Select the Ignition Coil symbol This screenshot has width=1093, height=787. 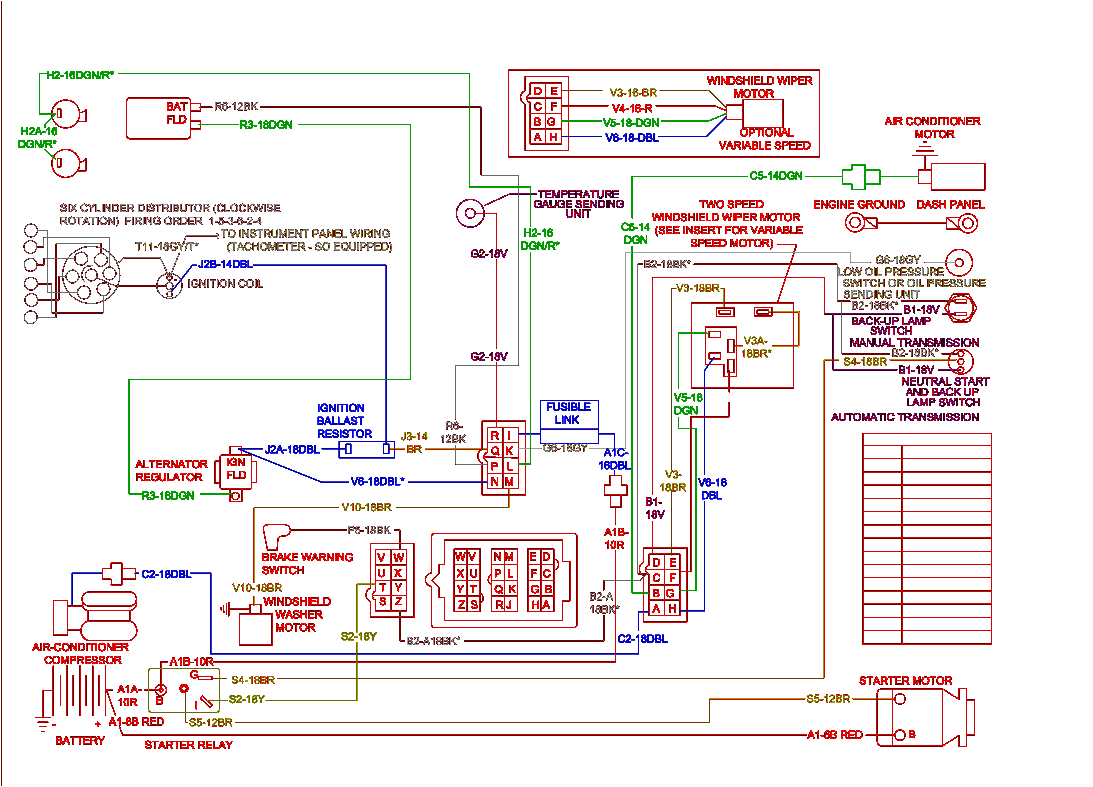pos(167,285)
